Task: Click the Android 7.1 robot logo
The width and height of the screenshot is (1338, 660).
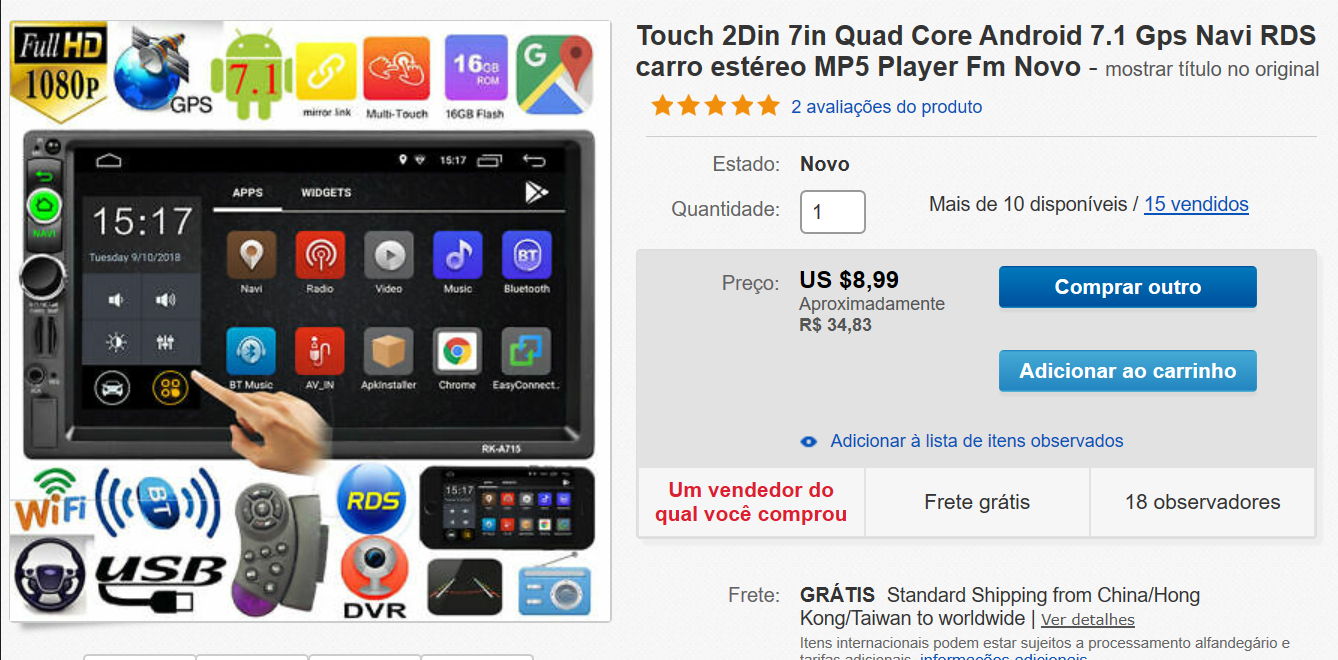Action: 258,74
